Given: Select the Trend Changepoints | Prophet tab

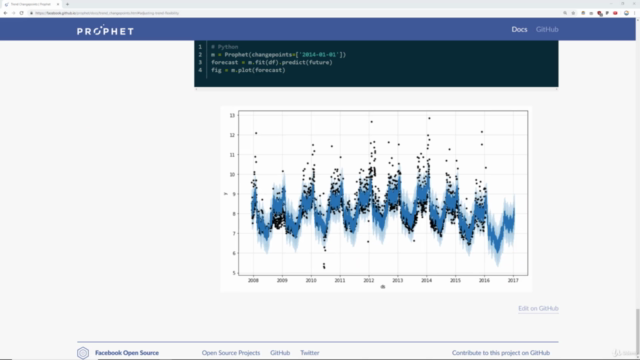Looking at the screenshot, I should point(31,4).
